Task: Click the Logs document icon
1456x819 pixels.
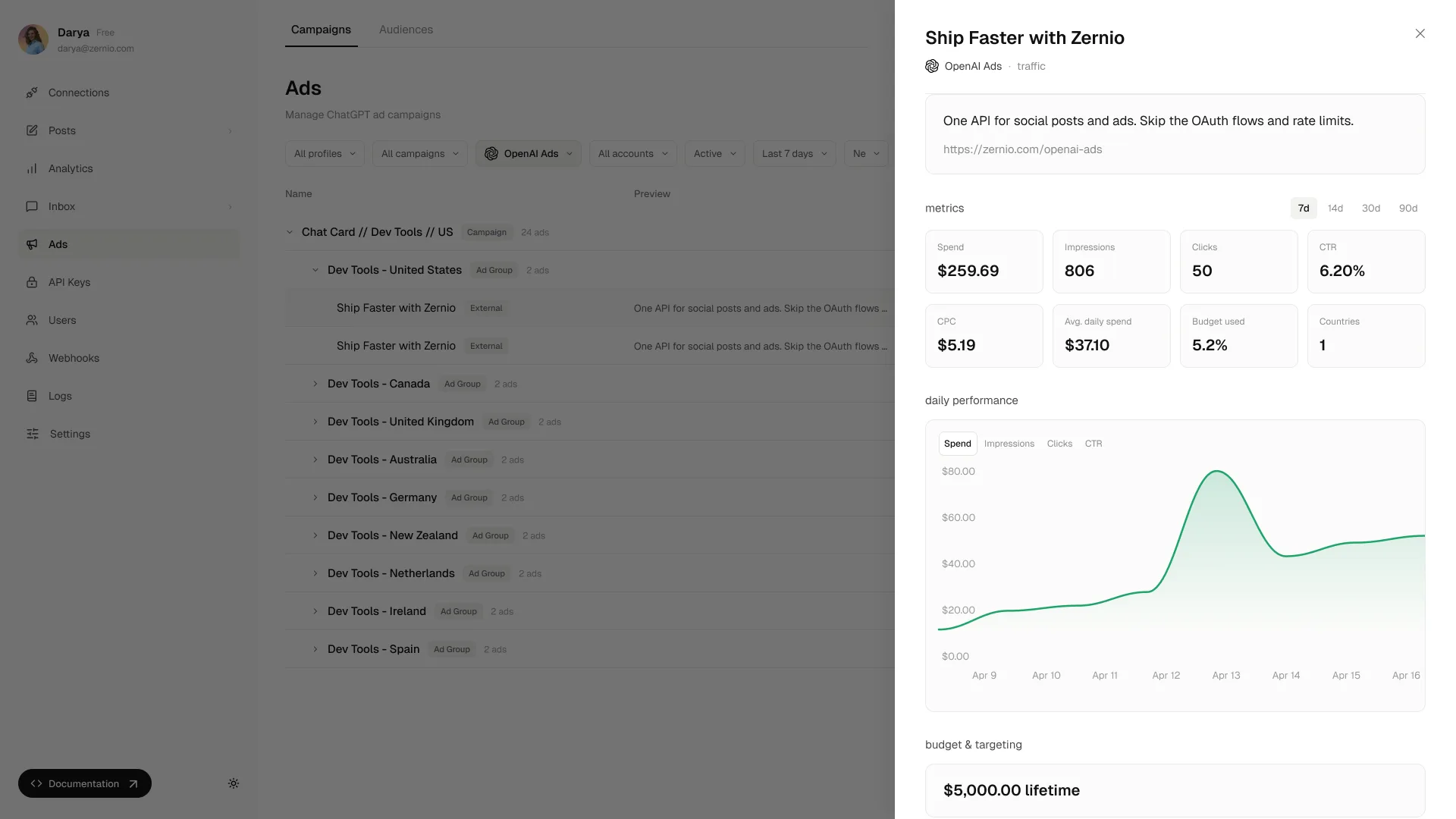Action: [x=32, y=396]
